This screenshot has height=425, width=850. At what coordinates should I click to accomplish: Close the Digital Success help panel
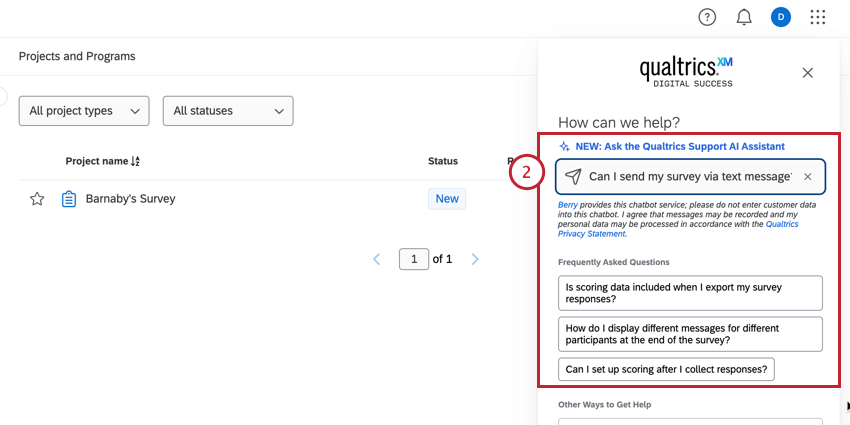pyautogui.click(x=808, y=72)
